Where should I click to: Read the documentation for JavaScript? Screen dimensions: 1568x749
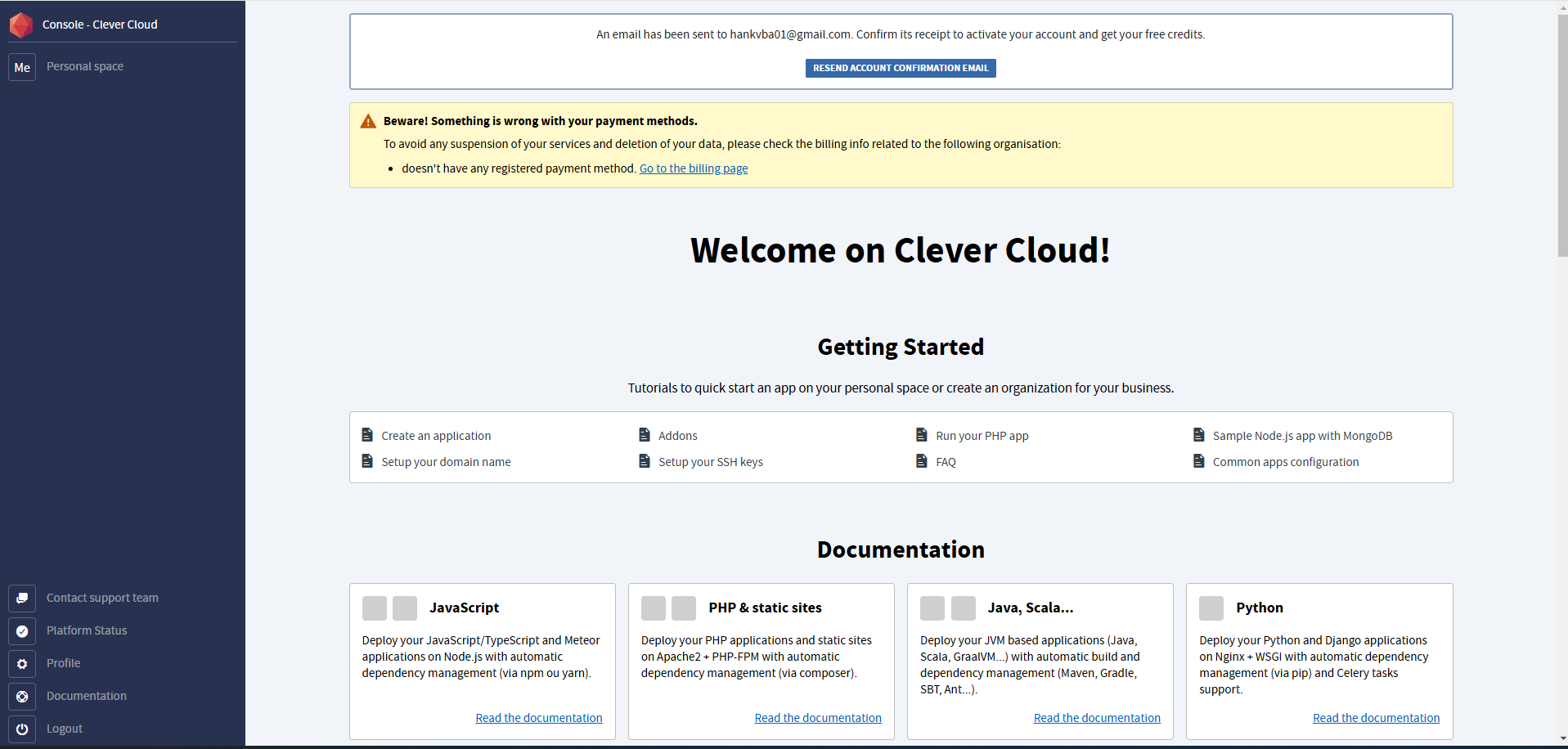click(539, 718)
